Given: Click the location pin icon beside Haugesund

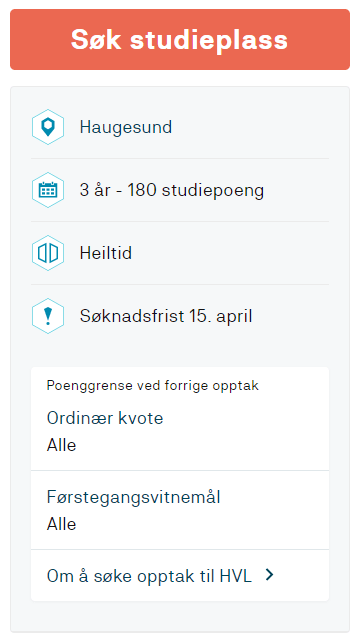Looking at the screenshot, I should tap(48, 127).
